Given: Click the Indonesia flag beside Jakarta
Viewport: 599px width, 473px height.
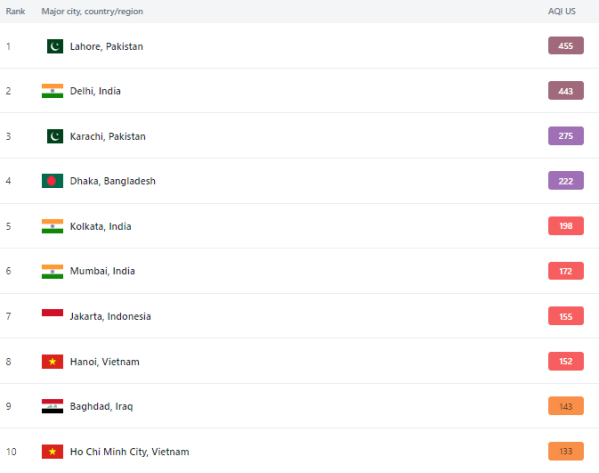Looking at the screenshot, I should point(52,313).
